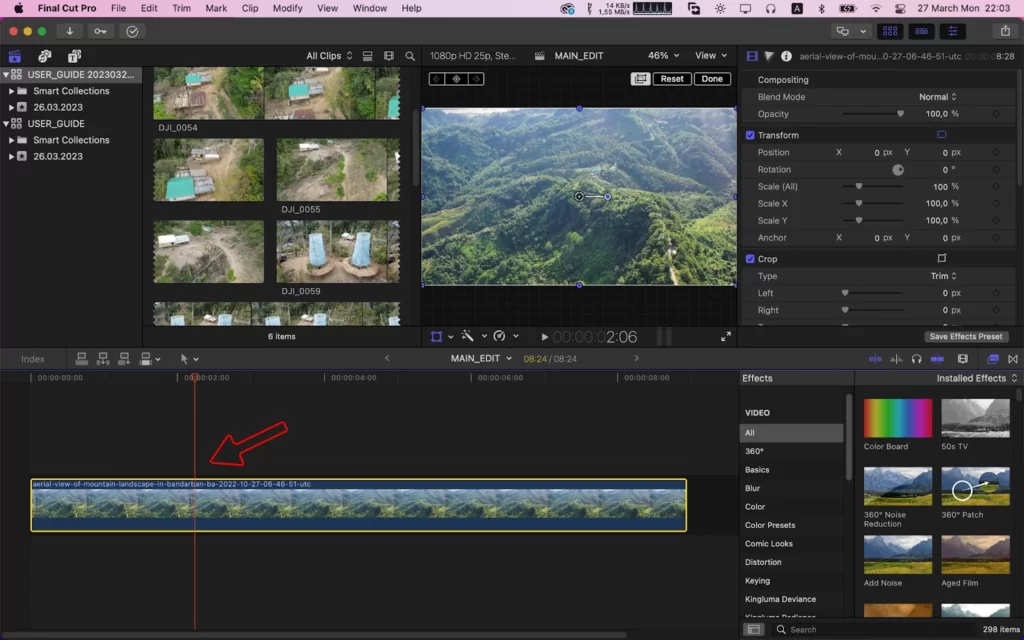Screen dimensions: 1024x640
Task: Click the Index button
Action: tap(33, 359)
